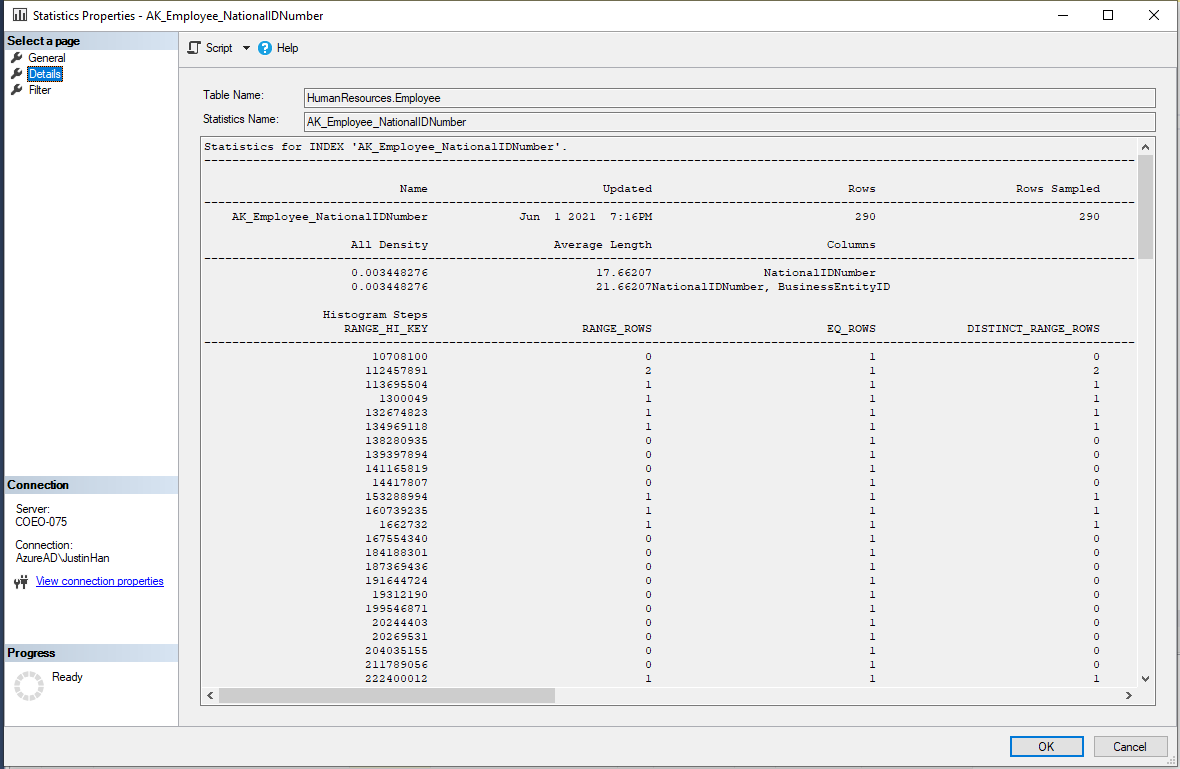1180x769 pixels.
Task: Click histogram key 132674823
Action: pos(396,412)
